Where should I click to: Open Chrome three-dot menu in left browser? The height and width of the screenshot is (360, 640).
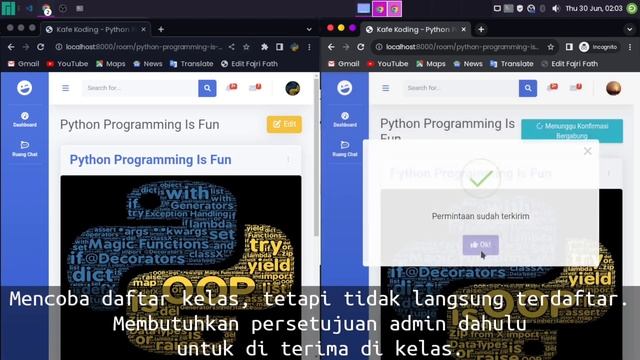pyautogui.click(x=309, y=47)
